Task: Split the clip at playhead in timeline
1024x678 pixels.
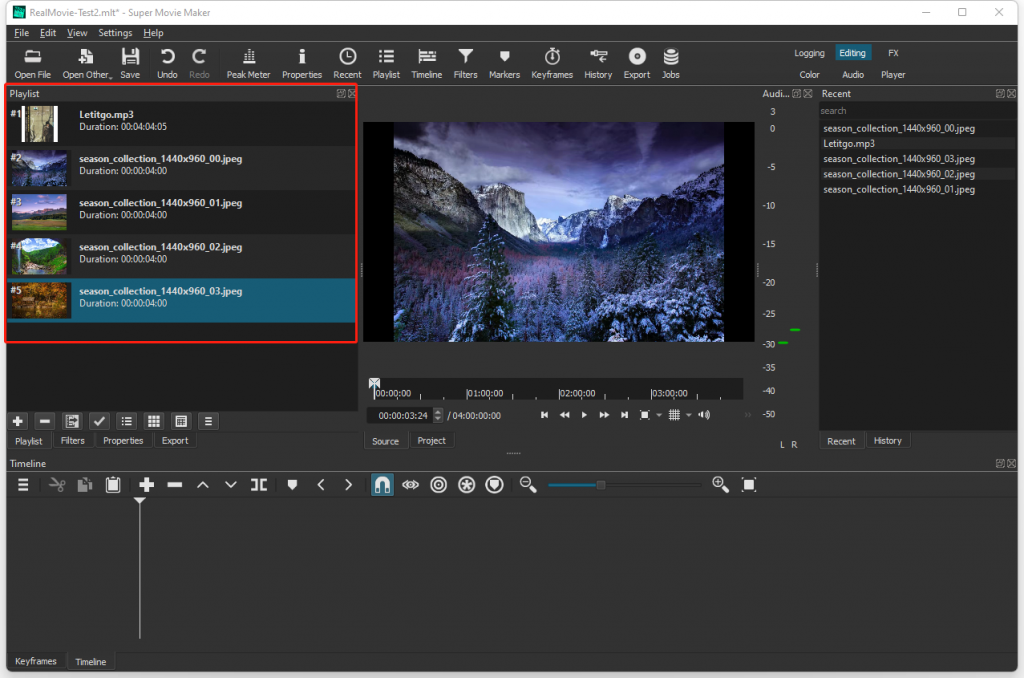Action: click(259, 485)
